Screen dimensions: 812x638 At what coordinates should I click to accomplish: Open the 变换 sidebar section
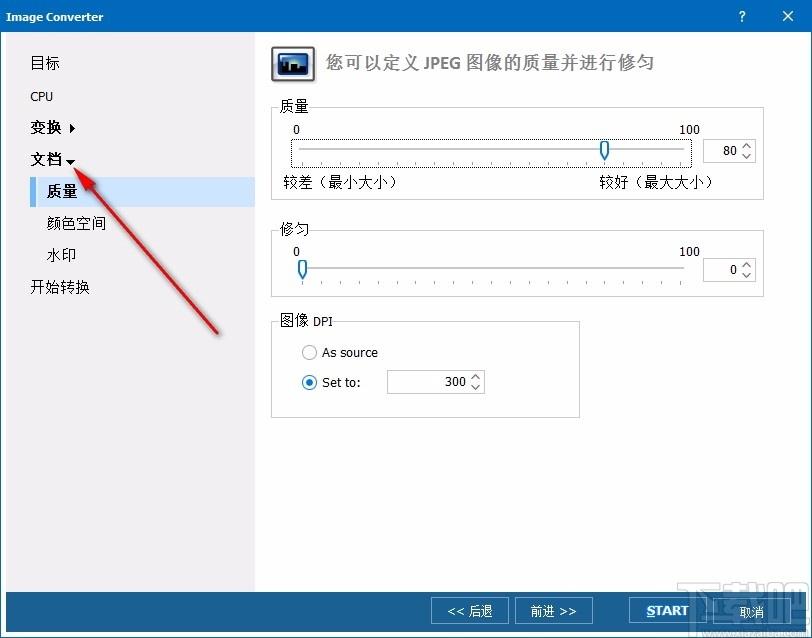[46, 127]
